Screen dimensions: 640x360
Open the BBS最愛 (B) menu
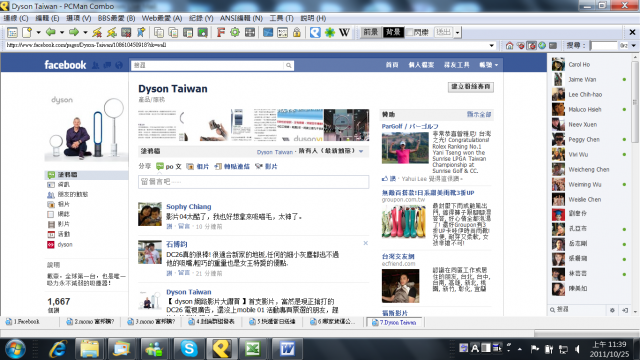[x=116, y=18]
